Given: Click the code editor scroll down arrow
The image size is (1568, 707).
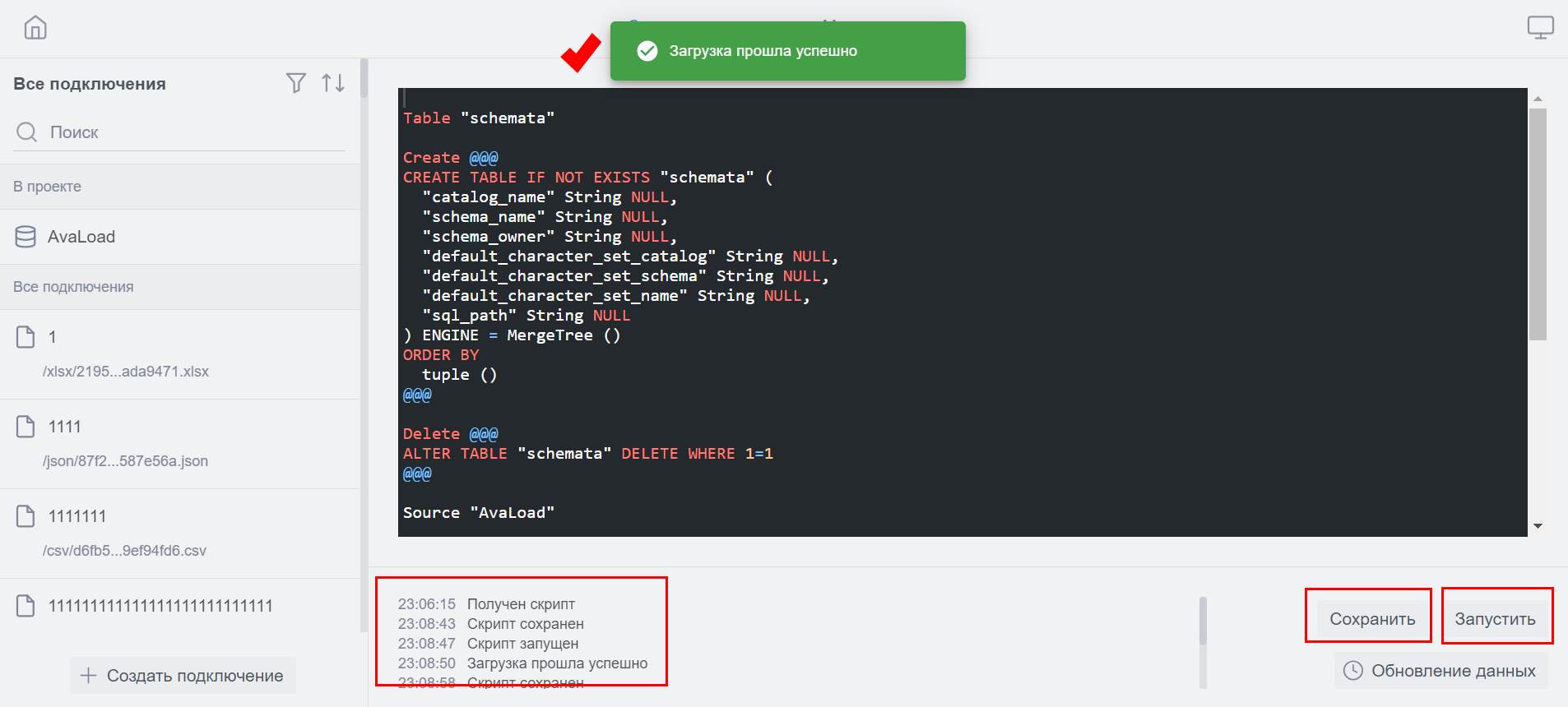Looking at the screenshot, I should (x=1538, y=526).
